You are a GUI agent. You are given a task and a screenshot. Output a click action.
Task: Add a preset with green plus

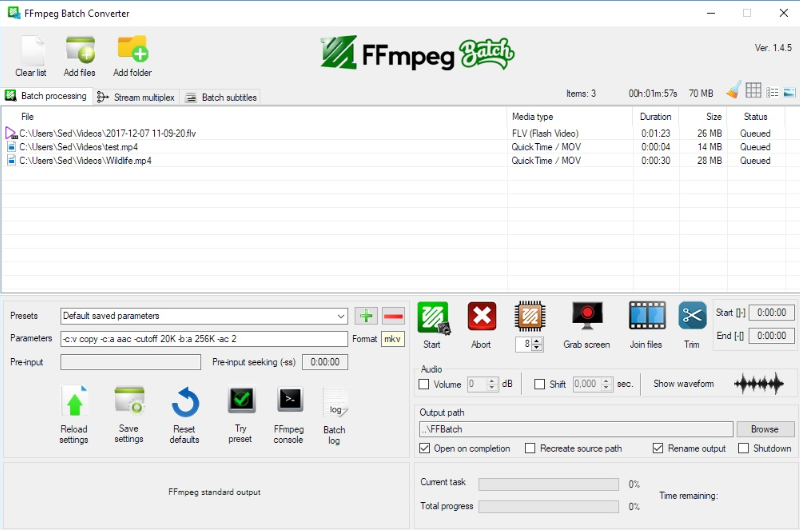[x=366, y=316]
